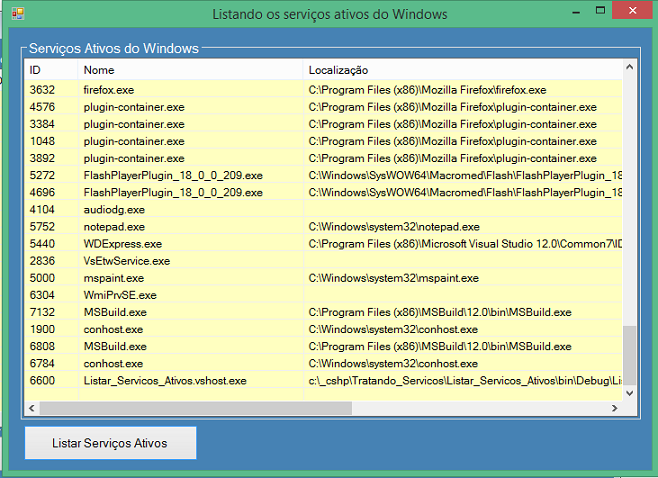Select the firefox.exe row name

pyautogui.click(x=109, y=90)
